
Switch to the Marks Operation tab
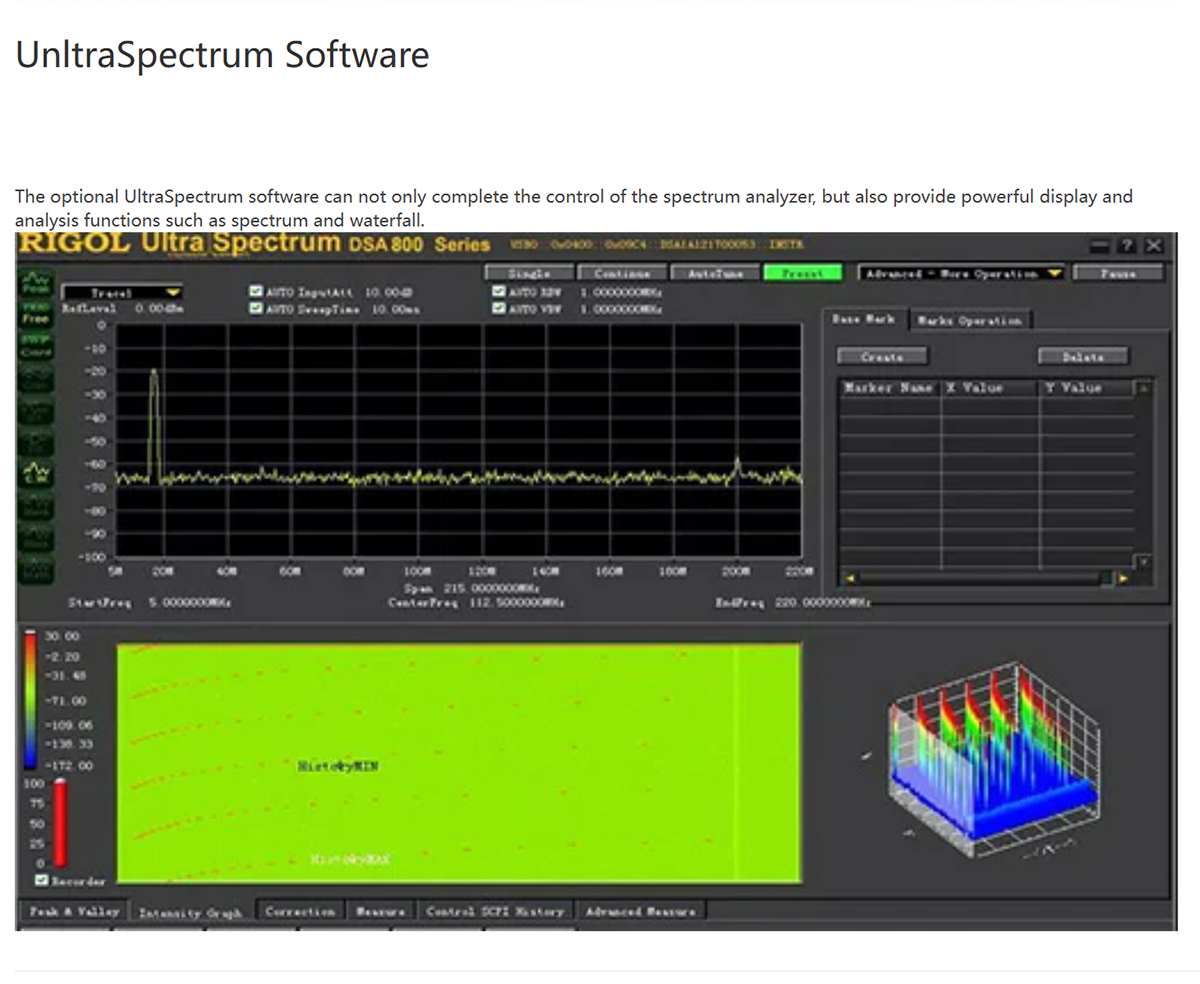pos(971,320)
